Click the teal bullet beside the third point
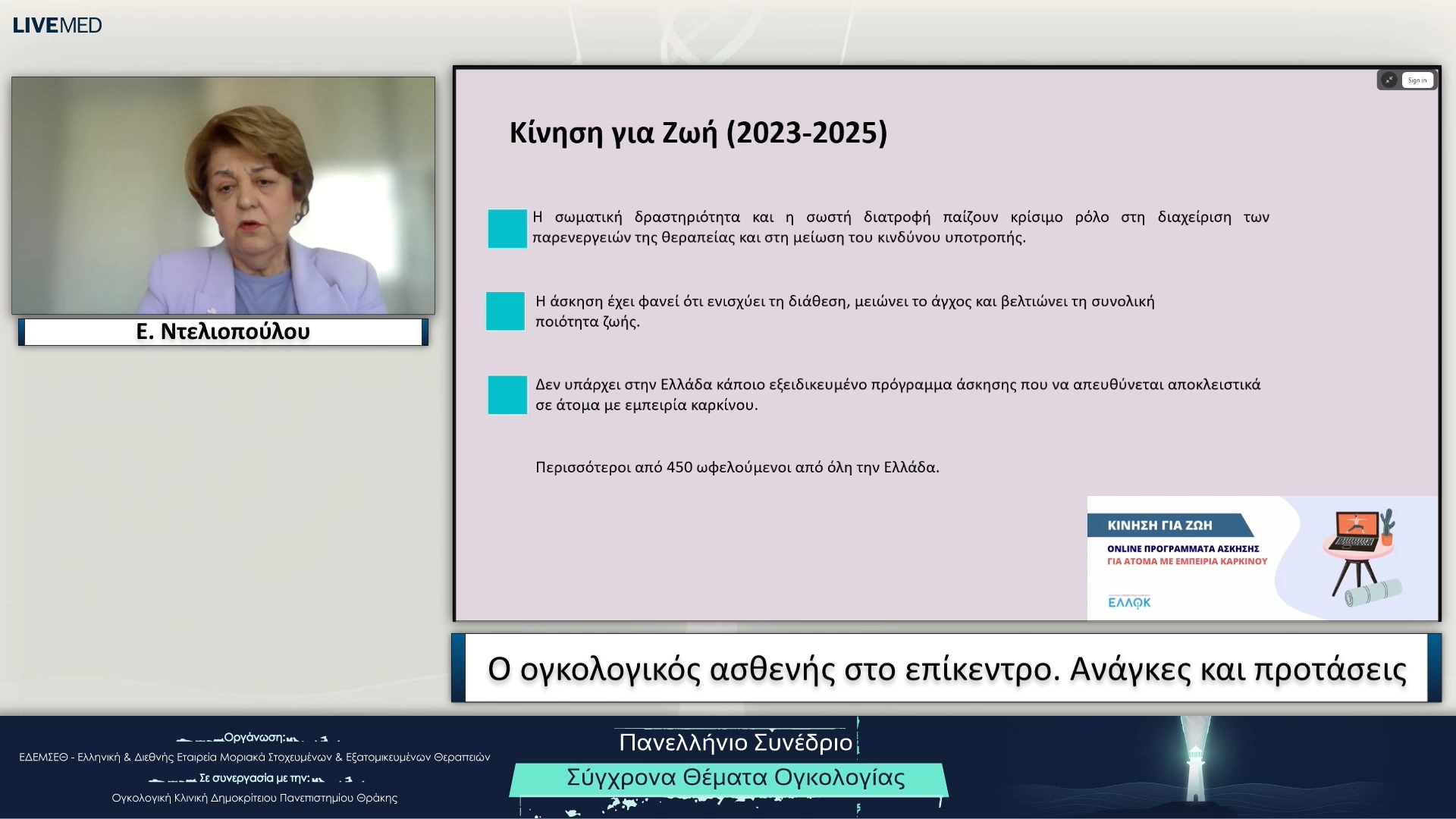Viewport: 1456px width, 819px height. (x=506, y=394)
